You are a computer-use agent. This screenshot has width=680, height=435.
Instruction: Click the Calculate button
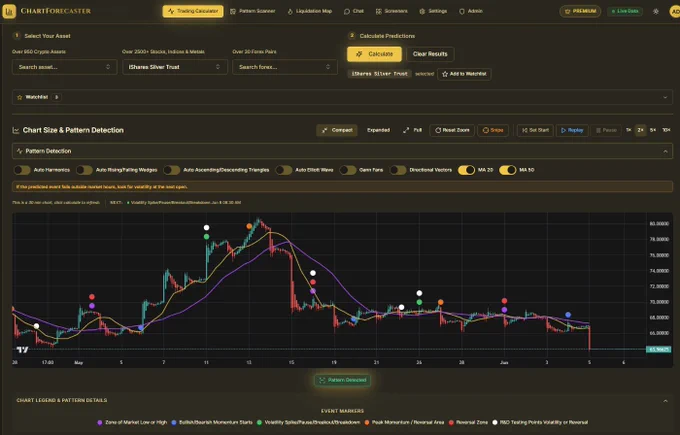374,54
